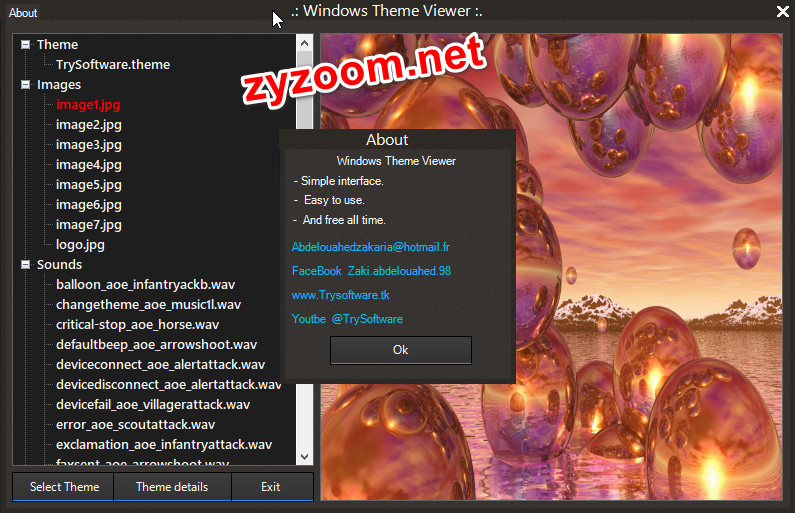Select logo.jpg in the tree
795x513 pixels.
(x=80, y=245)
